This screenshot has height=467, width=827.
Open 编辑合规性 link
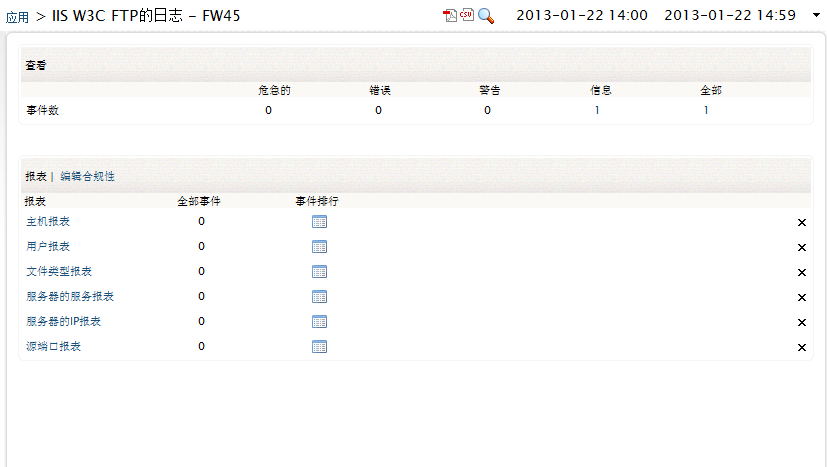pyautogui.click(x=88, y=176)
